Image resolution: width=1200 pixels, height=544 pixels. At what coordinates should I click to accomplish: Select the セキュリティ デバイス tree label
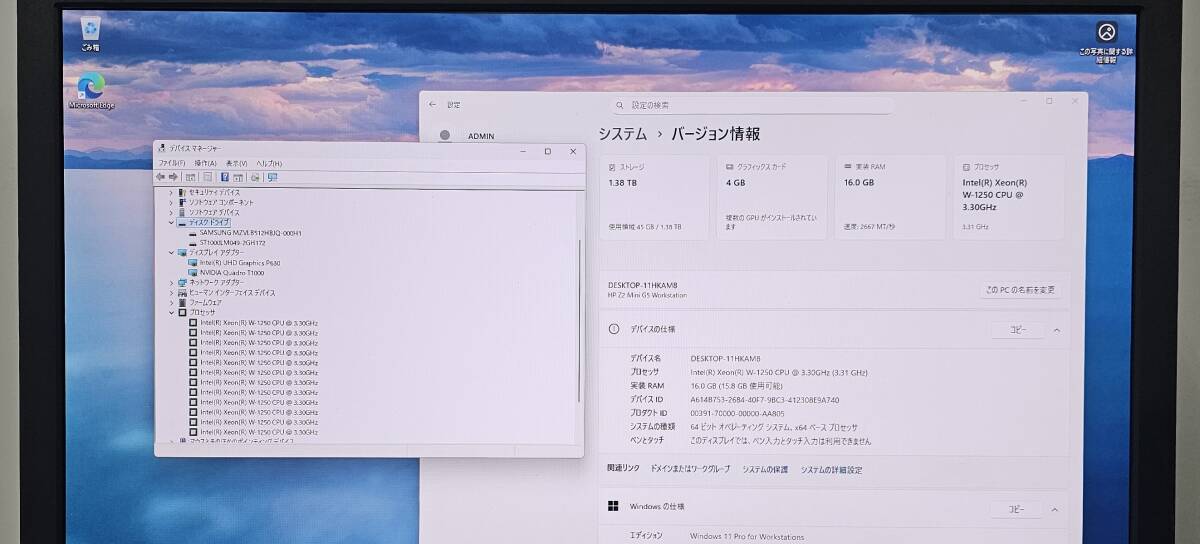(214, 192)
